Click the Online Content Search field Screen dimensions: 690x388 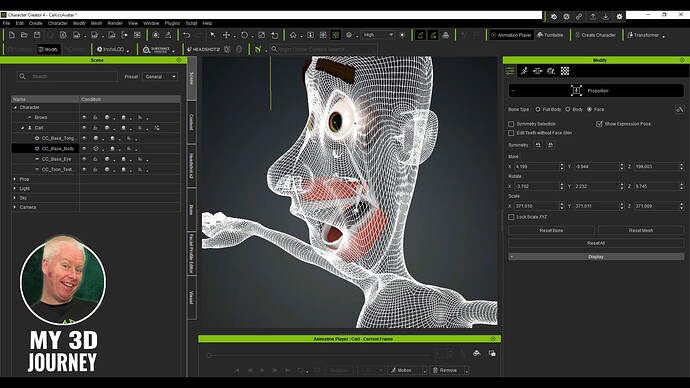pyautogui.click(x=323, y=49)
